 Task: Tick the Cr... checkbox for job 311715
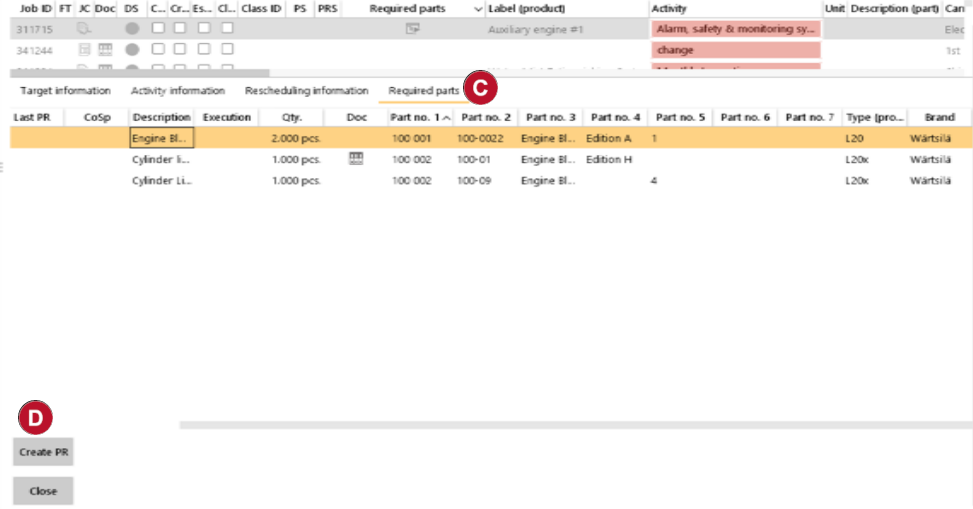point(180,28)
